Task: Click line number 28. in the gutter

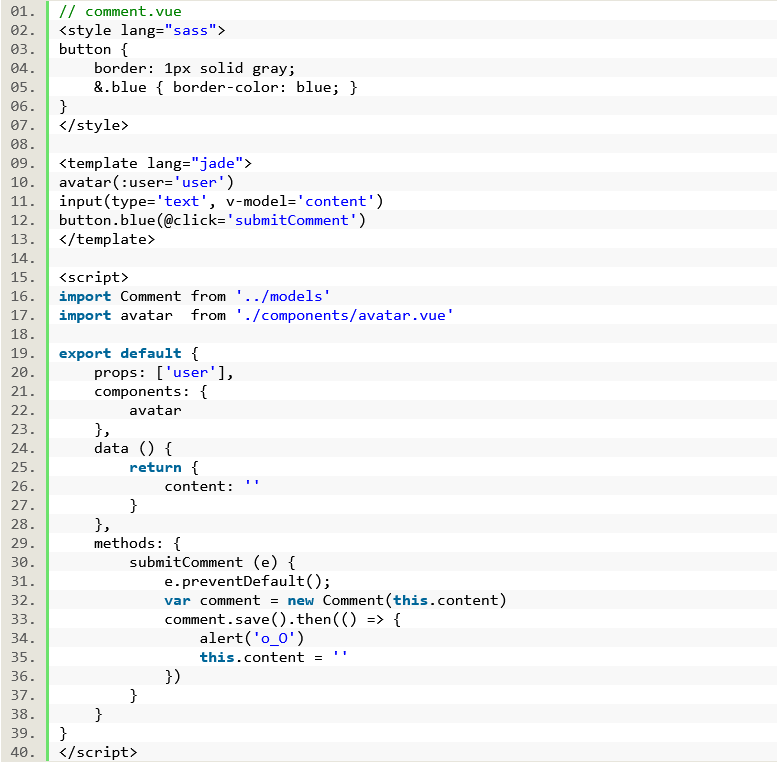Action: click(x=23, y=524)
